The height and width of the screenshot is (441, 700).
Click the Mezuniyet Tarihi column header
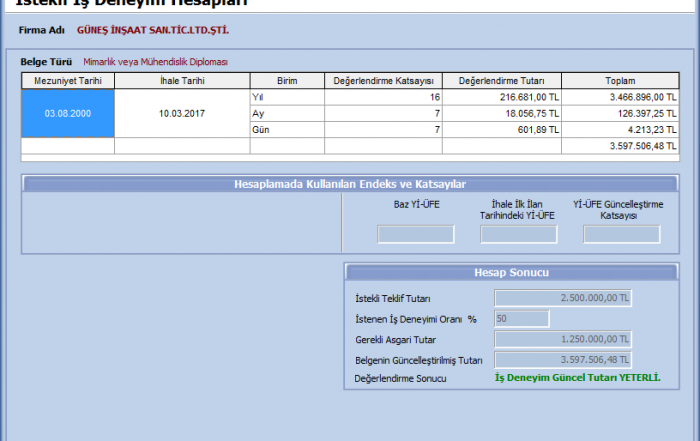point(68,81)
